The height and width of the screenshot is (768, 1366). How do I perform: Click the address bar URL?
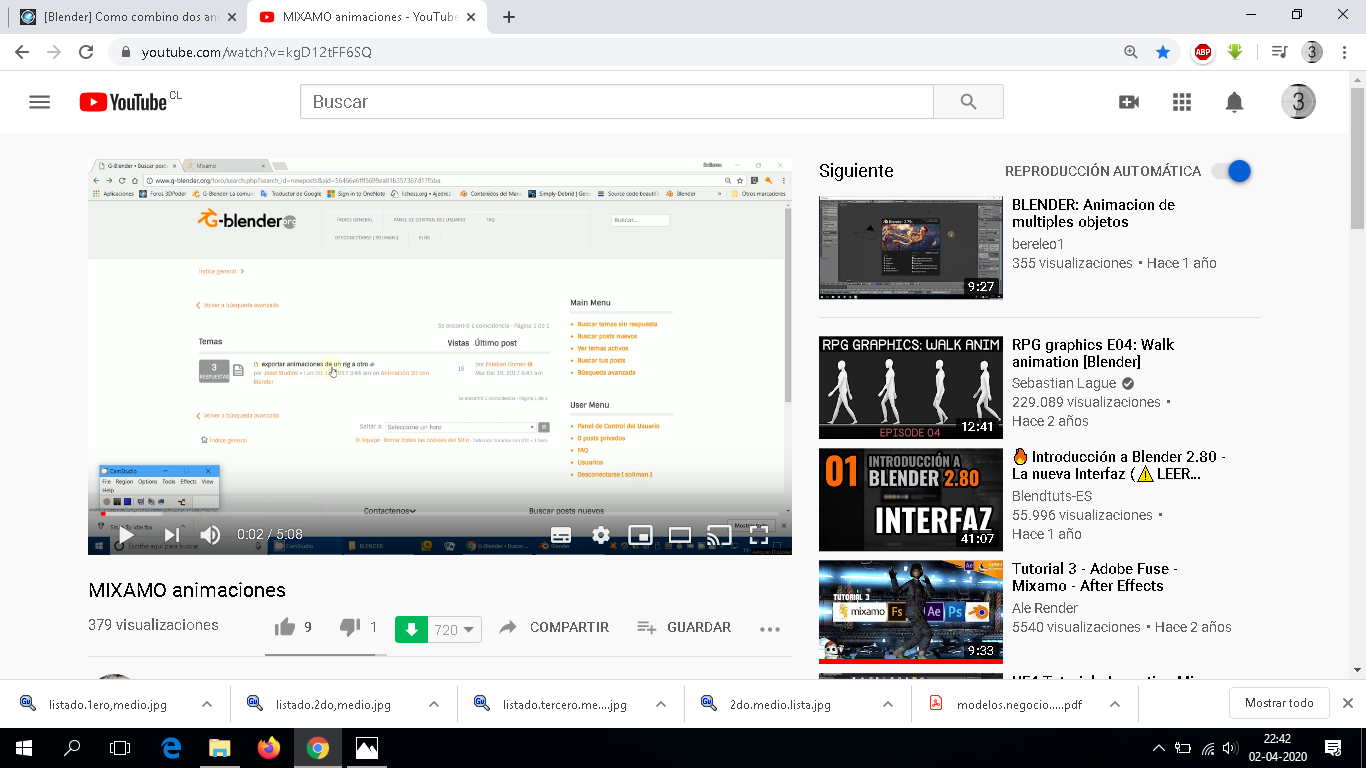(257, 52)
